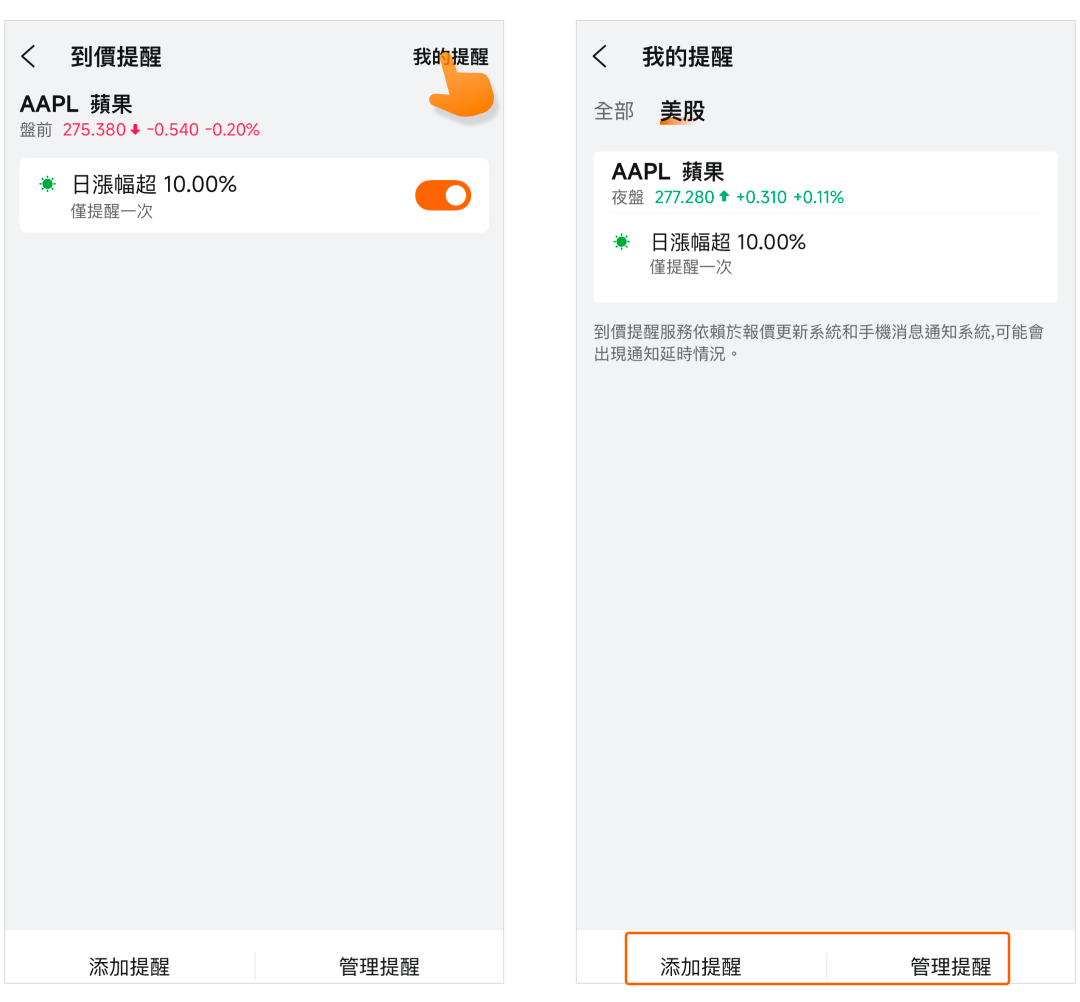Tap 添加提醒 on the 我的提醒 screen
The image size is (1080, 1002).
[700, 966]
